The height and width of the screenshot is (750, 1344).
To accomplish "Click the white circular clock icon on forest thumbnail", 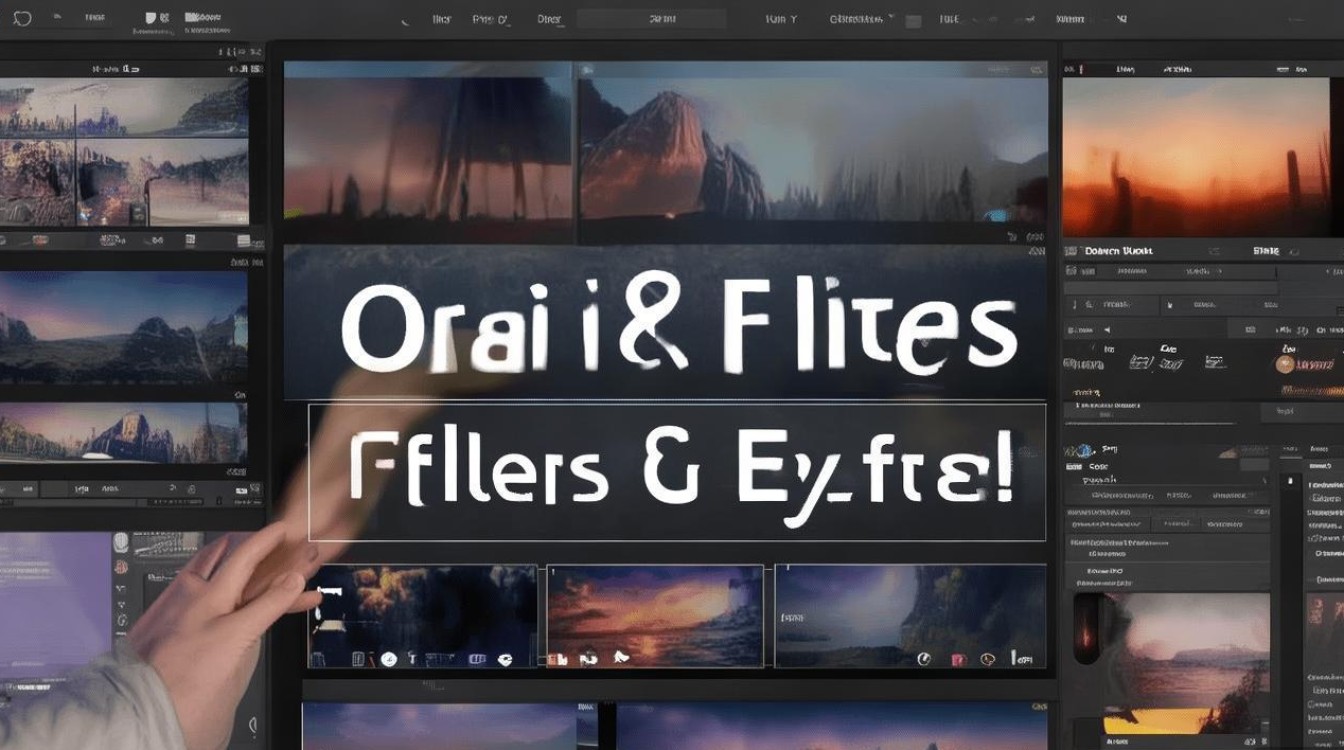I will pos(388,659).
